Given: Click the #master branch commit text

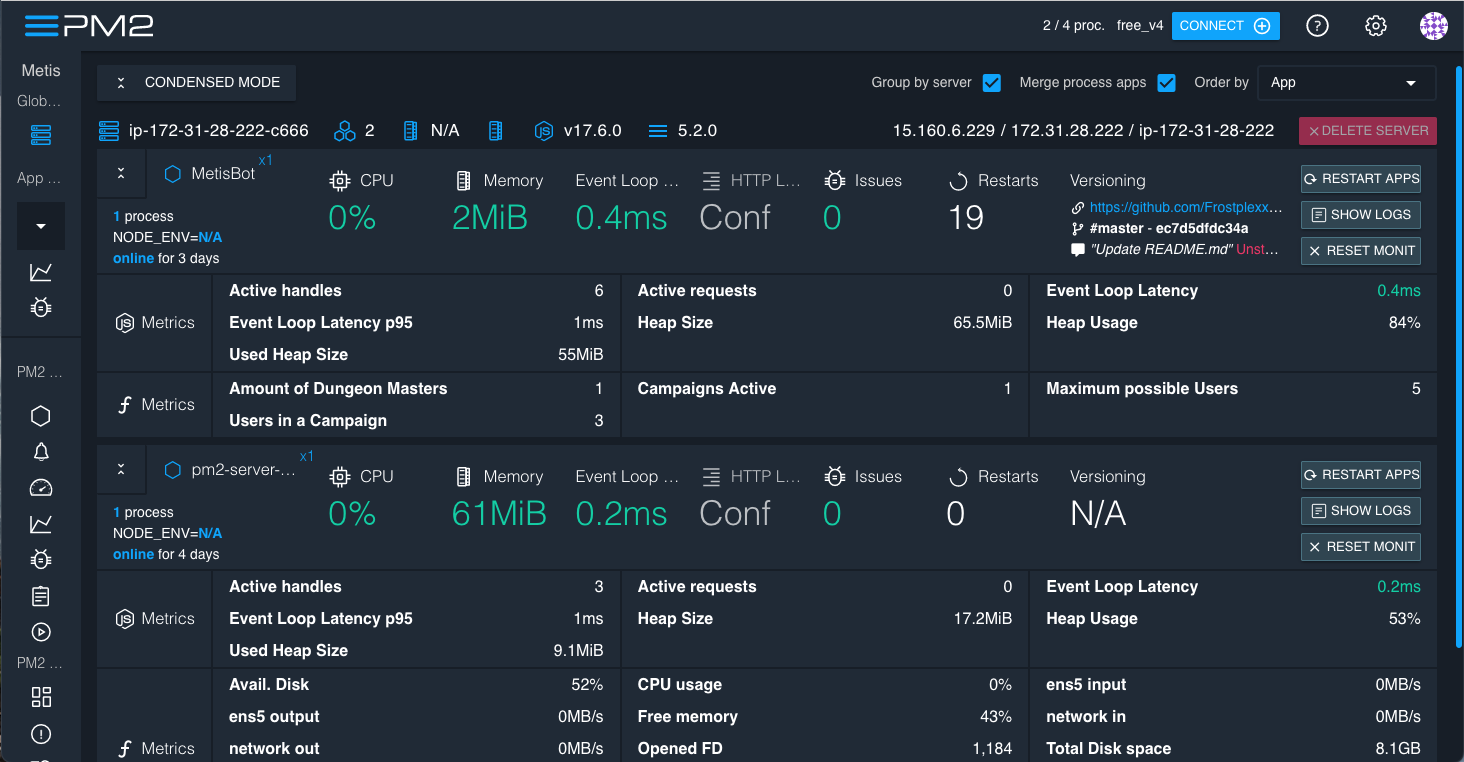Looking at the screenshot, I should (1169, 229).
